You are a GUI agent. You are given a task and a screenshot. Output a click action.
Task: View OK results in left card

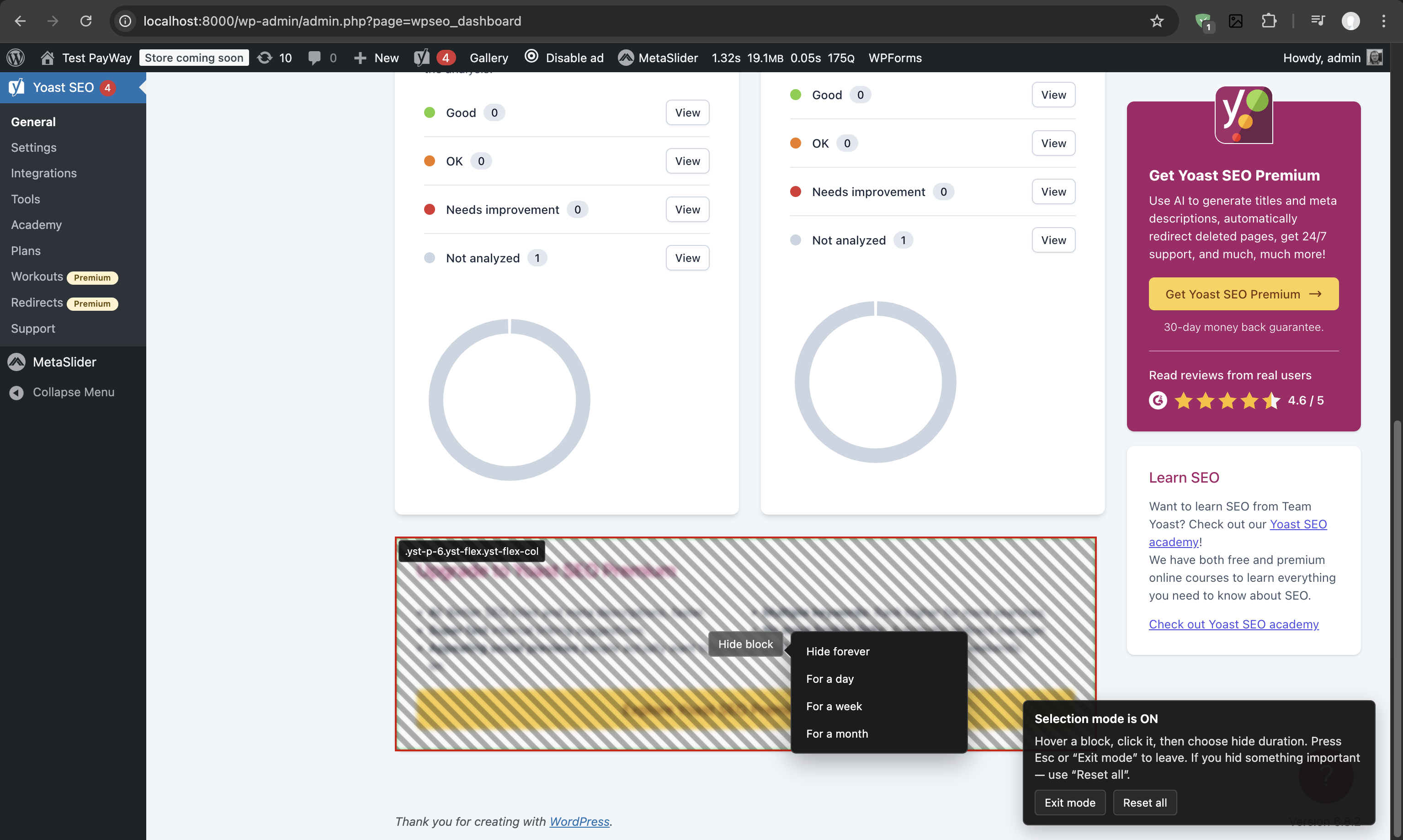(687, 161)
